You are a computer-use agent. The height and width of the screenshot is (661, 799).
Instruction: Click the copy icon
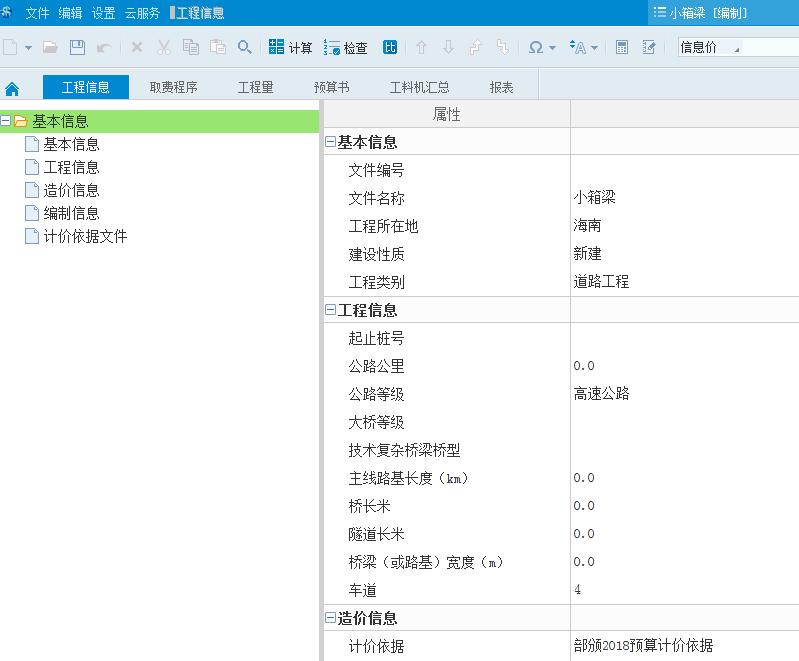[191, 47]
